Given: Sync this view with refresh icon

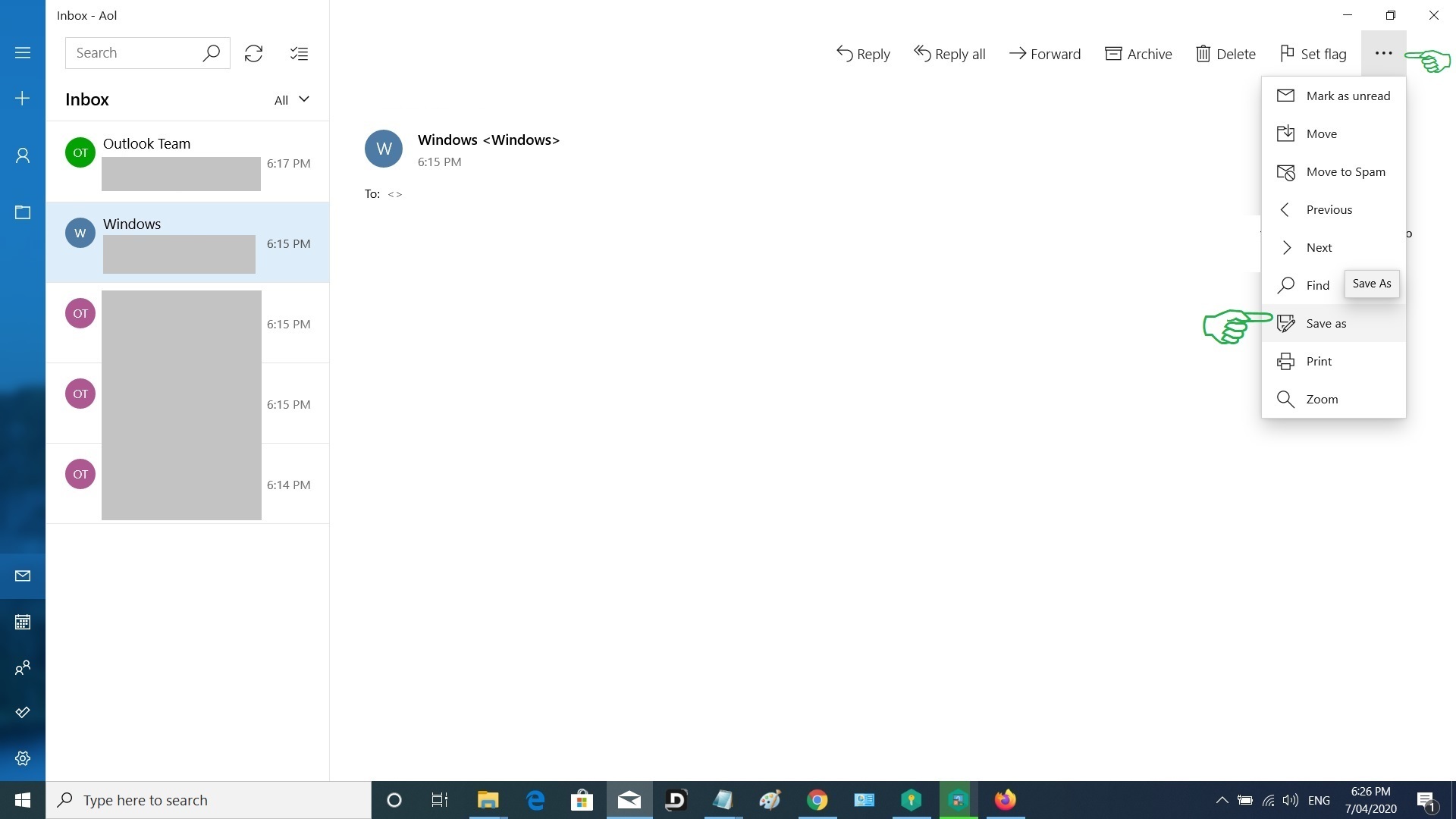Looking at the screenshot, I should [x=253, y=53].
